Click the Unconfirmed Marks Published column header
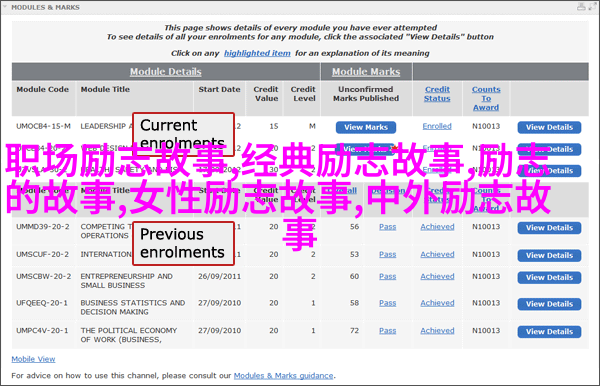This screenshot has width=600, height=386. (366, 94)
